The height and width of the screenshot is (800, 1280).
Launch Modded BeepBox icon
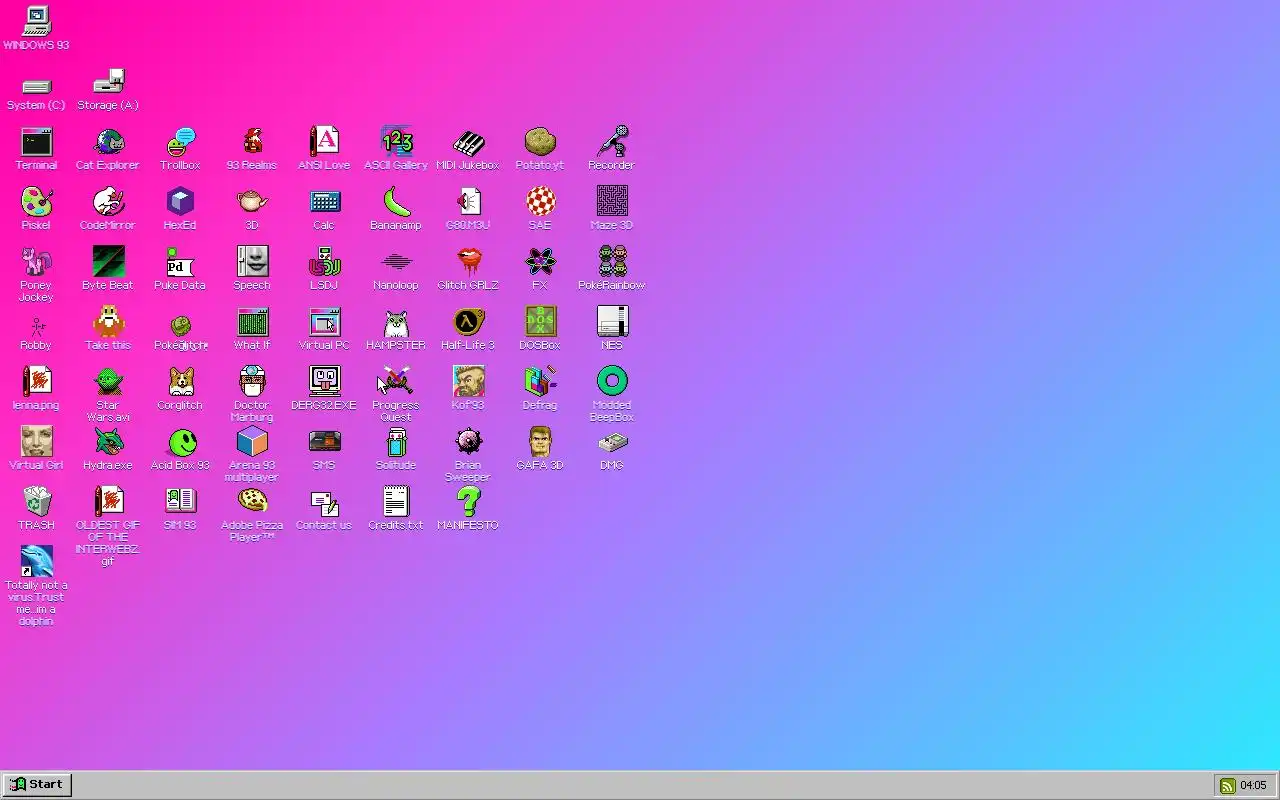tap(612, 382)
